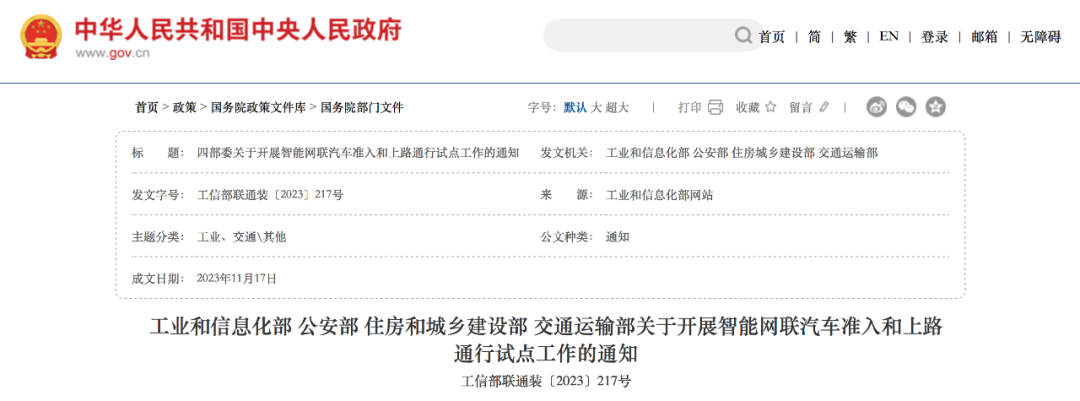This screenshot has height=401, width=1080.
Task: Click the star icon next to 收藏
Action: click(x=771, y=107)
